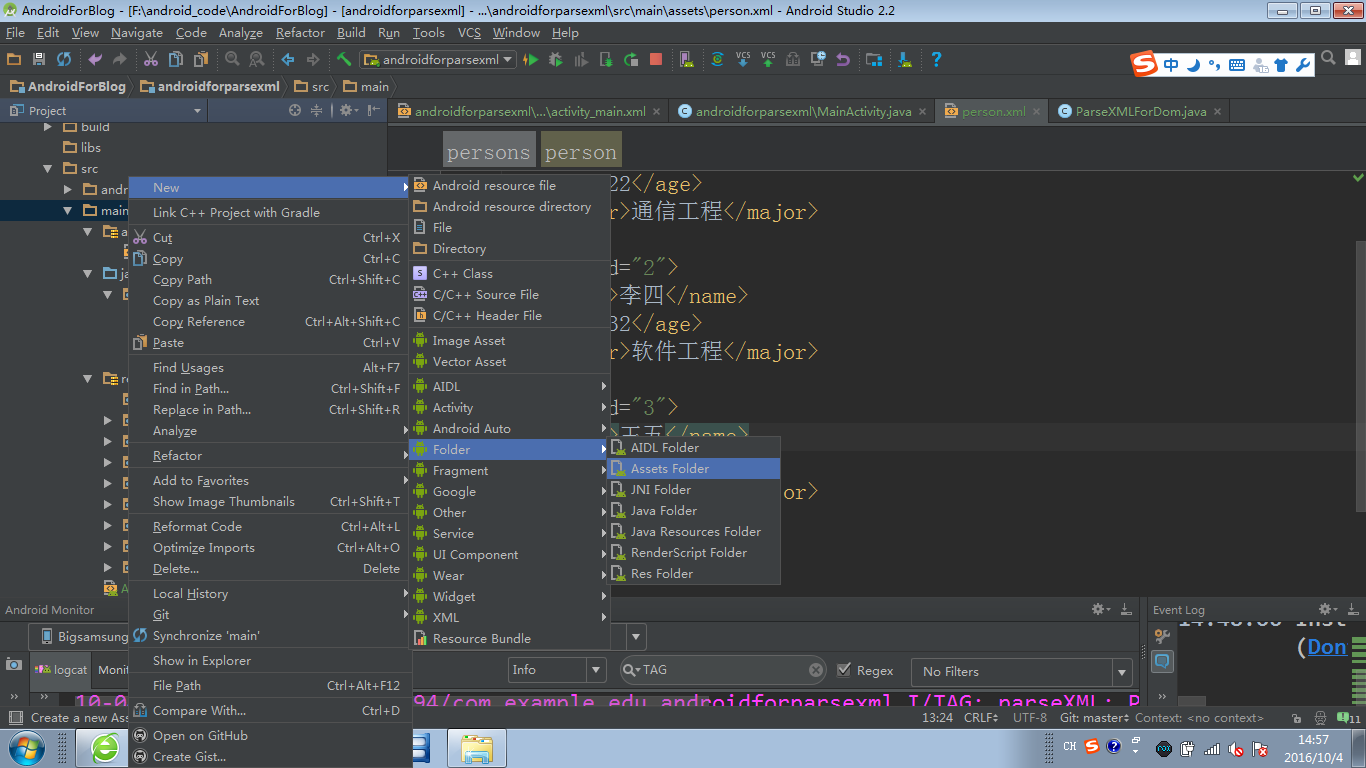Screen dimensions: 1366x768
Task: Open the CRLF line separator selector
Action: (980, 717)
